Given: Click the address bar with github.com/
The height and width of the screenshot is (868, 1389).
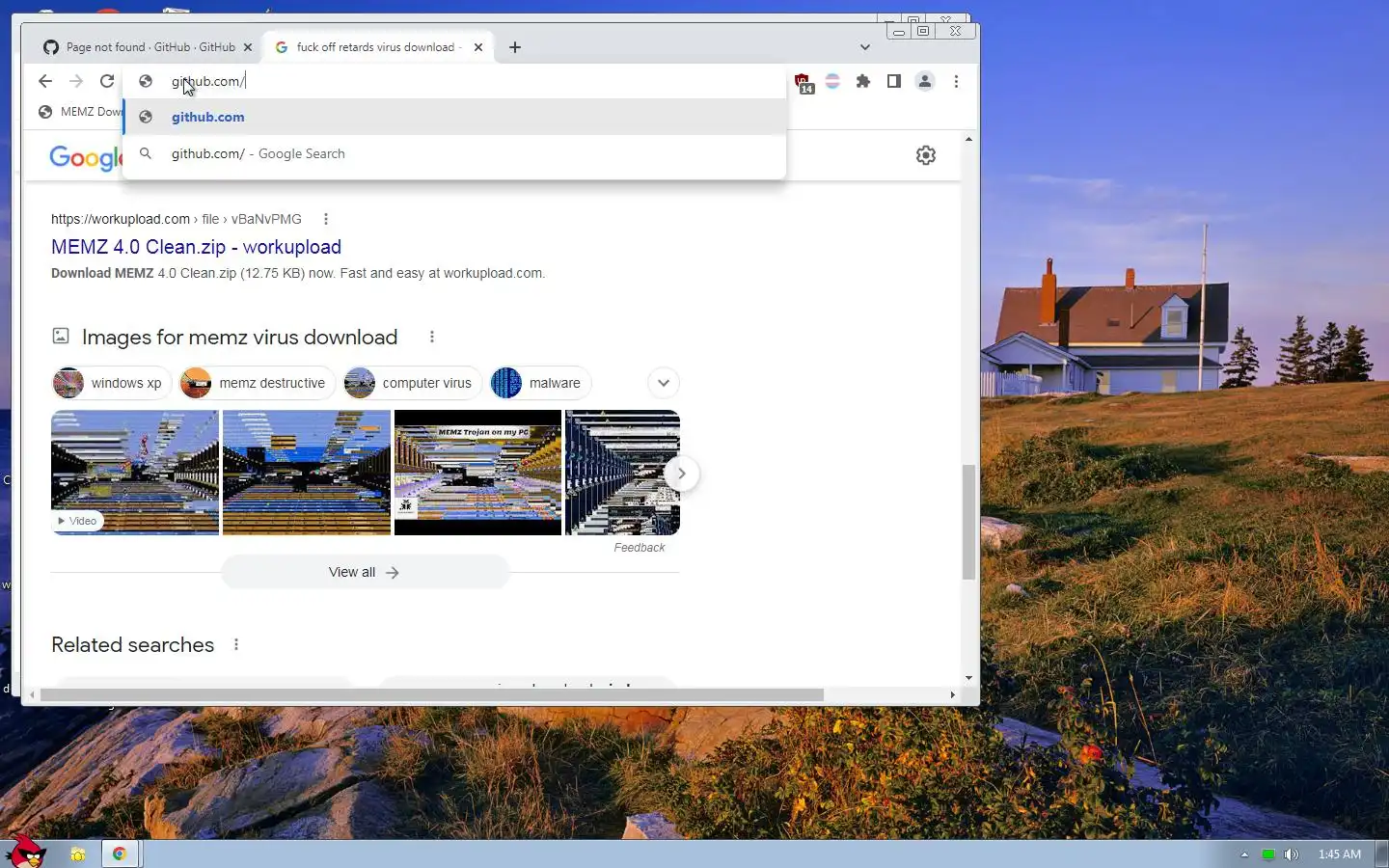Looking at the screenshot, I should (453, 82).
